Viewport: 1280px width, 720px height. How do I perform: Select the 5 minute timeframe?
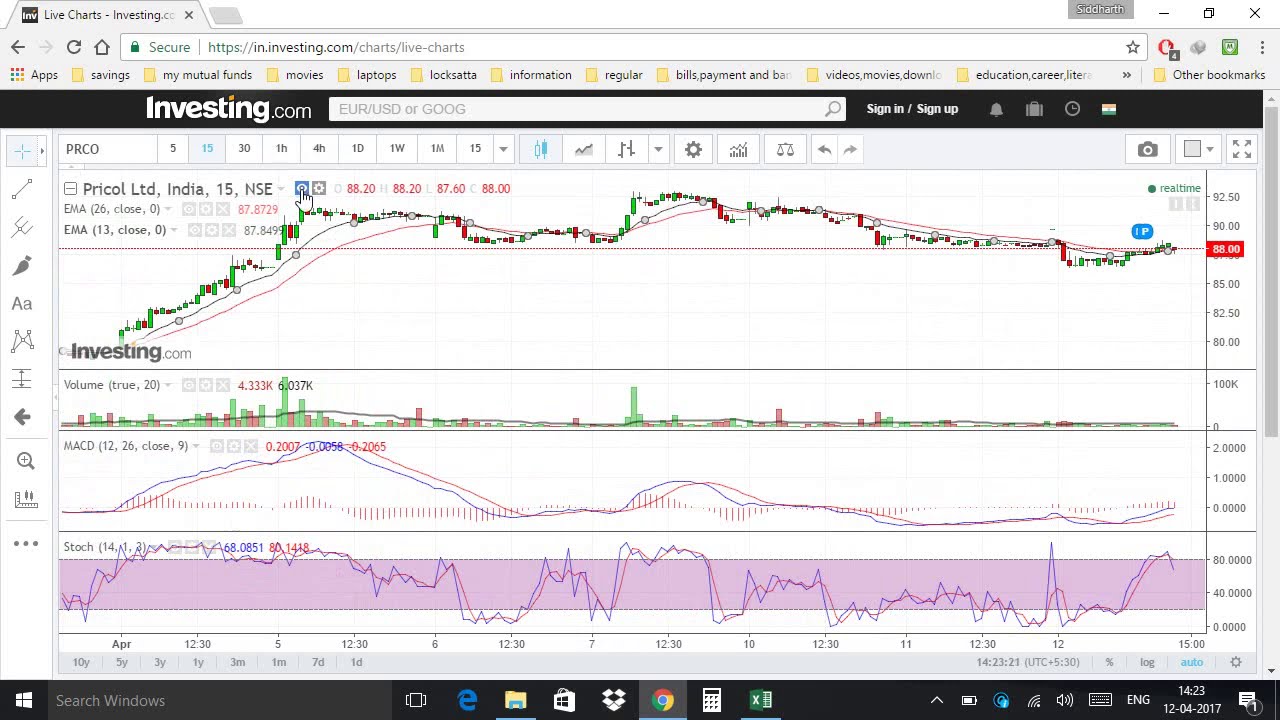click(172, 149)
